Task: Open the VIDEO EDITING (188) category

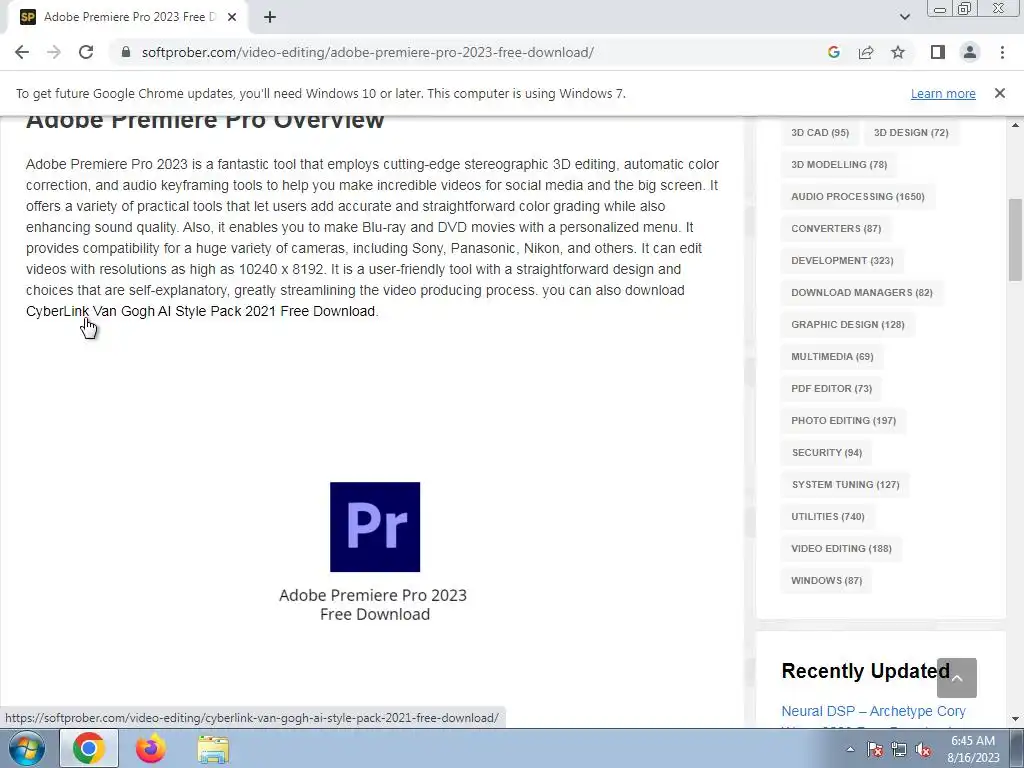Action: click(x=841, y=549)
